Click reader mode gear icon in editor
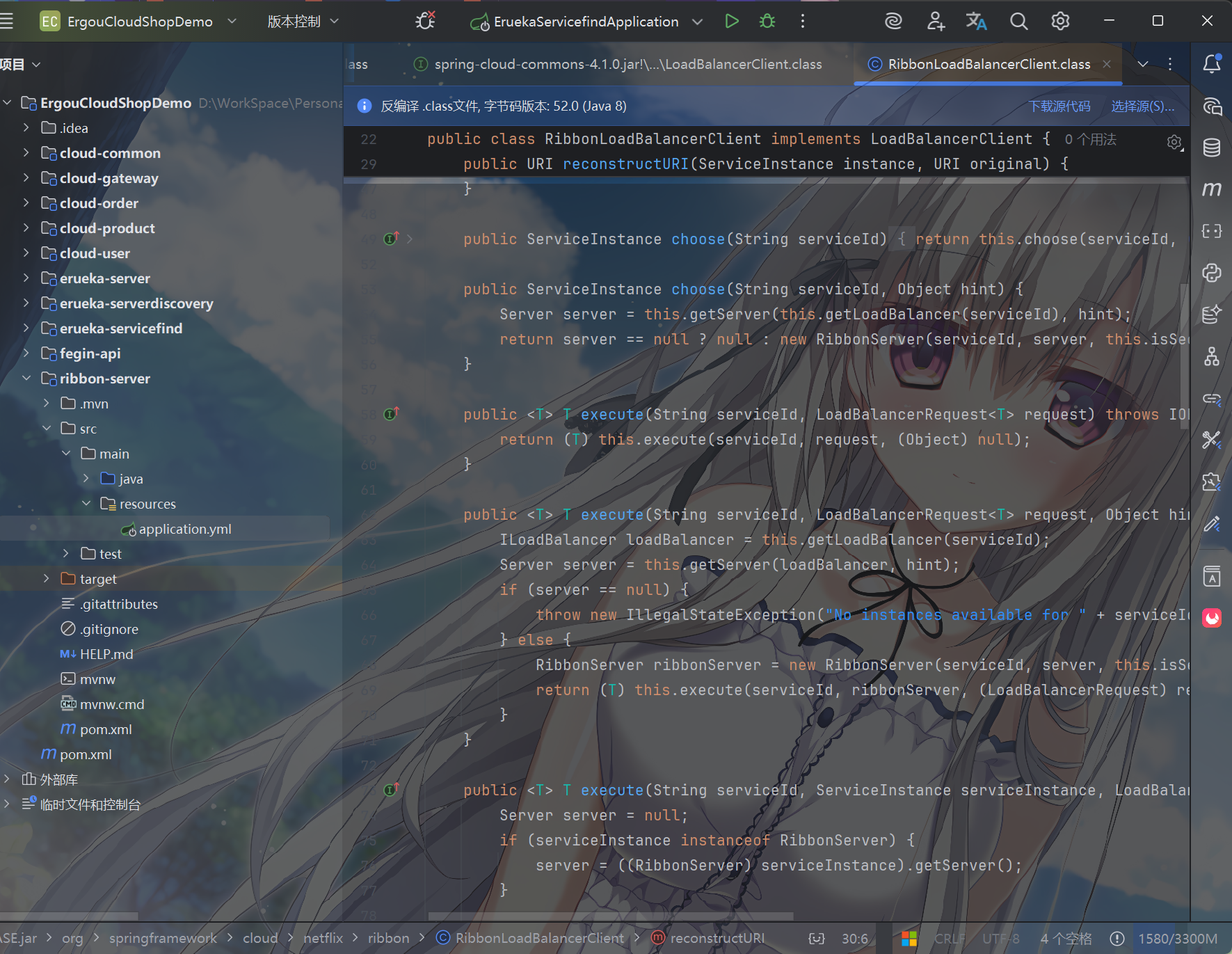The height and width of the screenshot is (954, 1232). click(1174, 143)
